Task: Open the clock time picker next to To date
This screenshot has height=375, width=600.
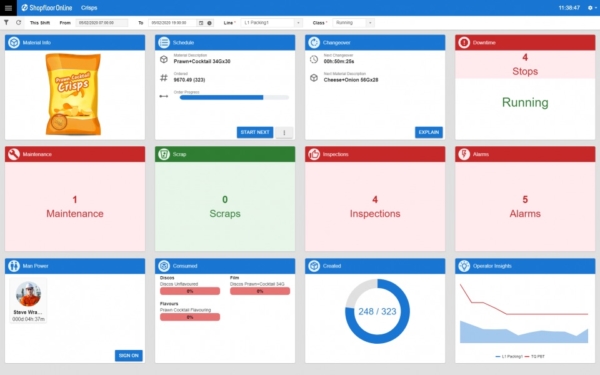Action: pos(209,23)
